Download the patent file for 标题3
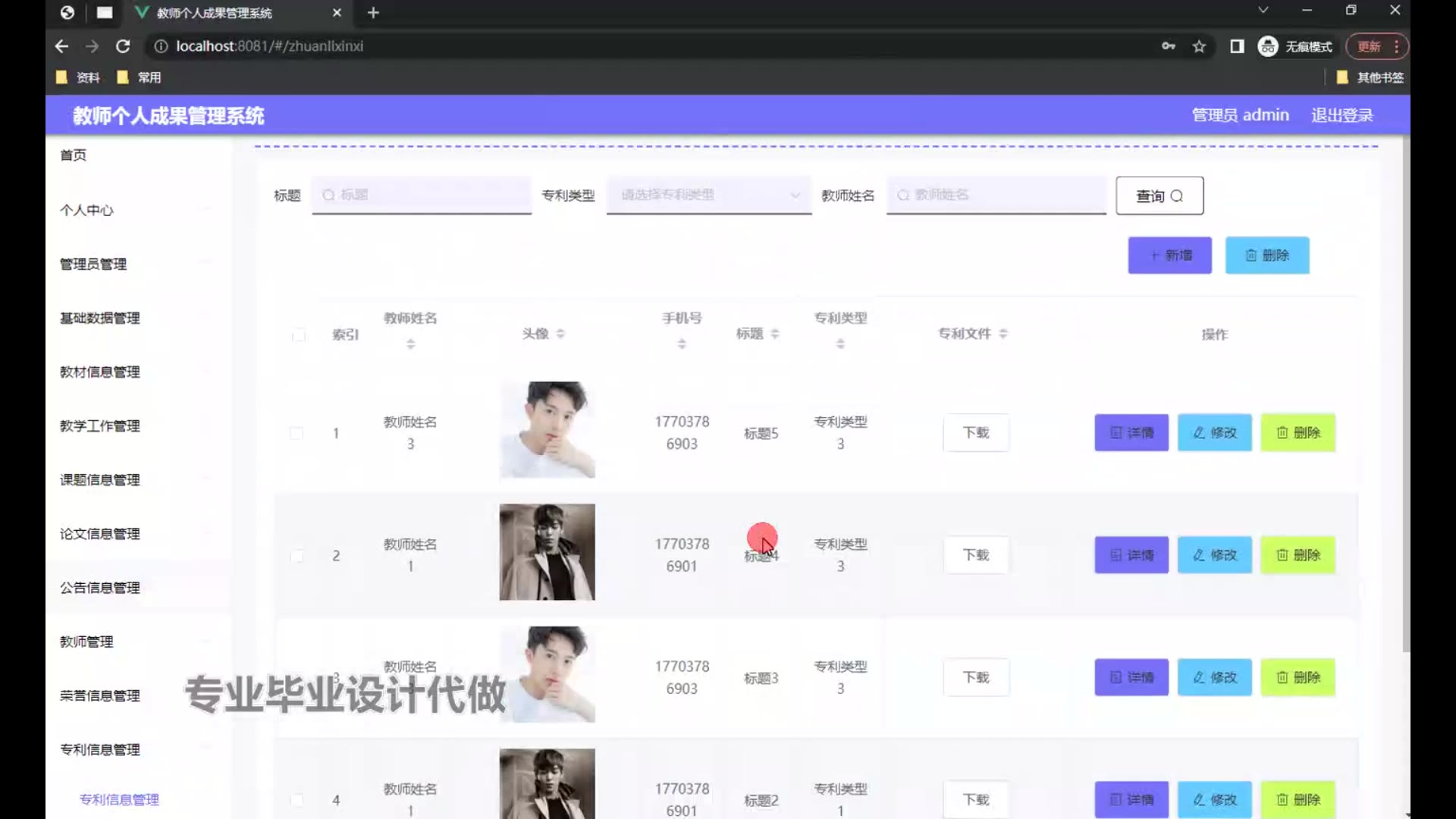 (x=976, y=677)
